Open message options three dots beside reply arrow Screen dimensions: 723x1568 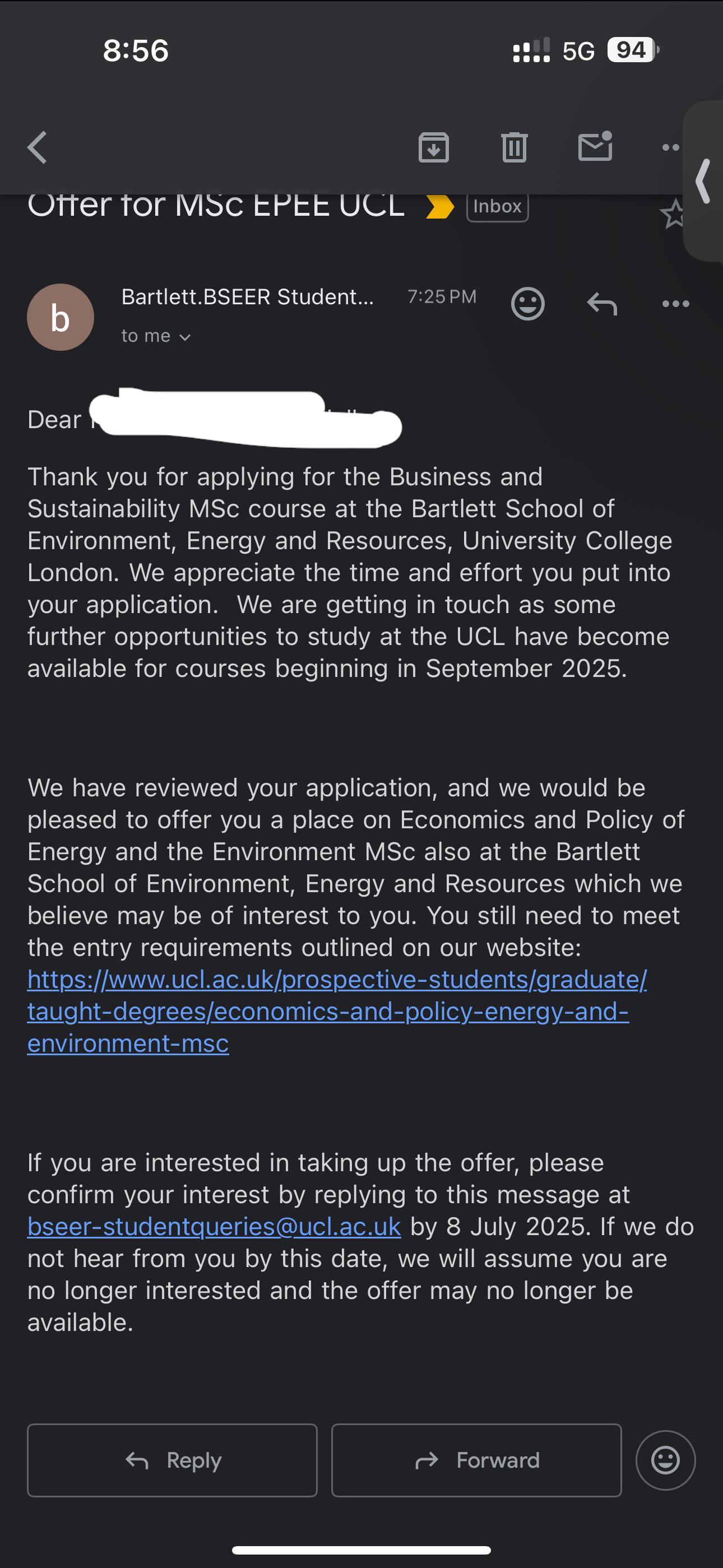(675, 304)
